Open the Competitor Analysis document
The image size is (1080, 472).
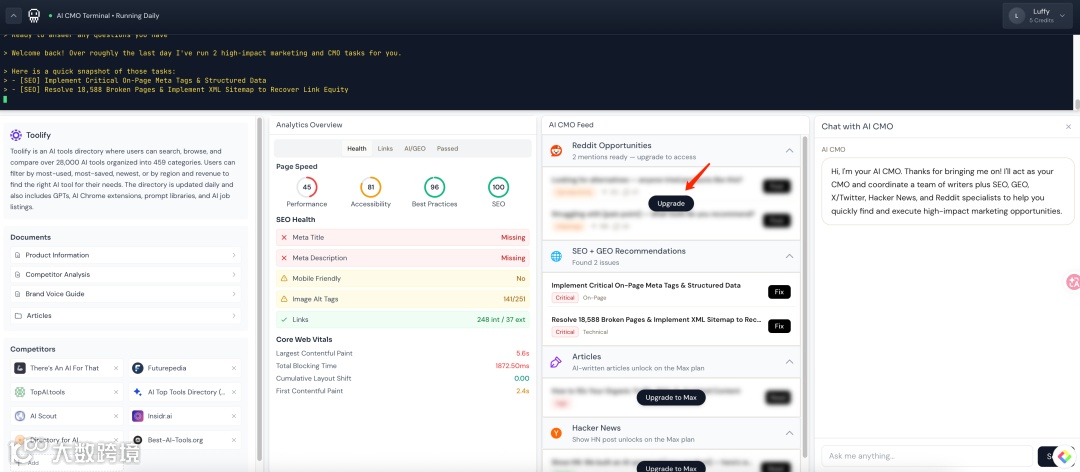(x=125, y=274)
